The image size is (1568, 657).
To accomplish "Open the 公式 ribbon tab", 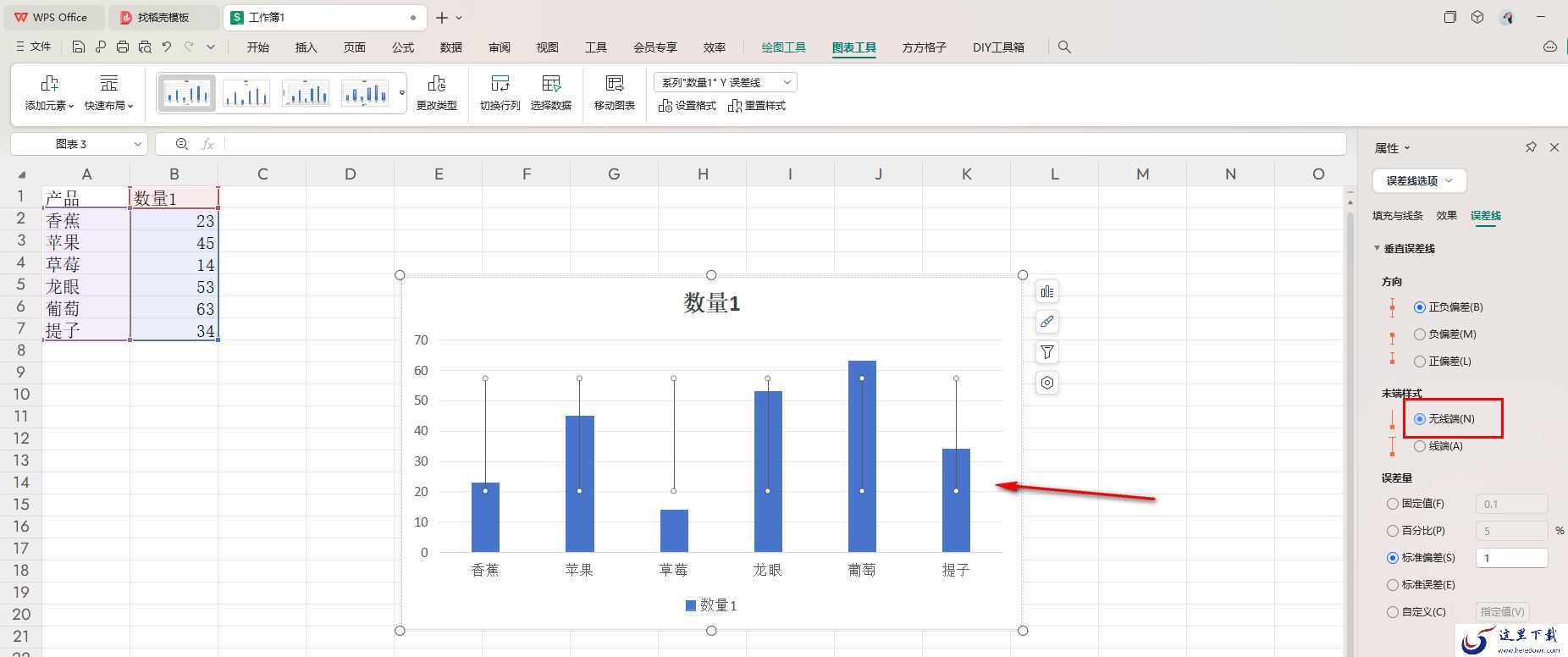I will pos(403,47).
